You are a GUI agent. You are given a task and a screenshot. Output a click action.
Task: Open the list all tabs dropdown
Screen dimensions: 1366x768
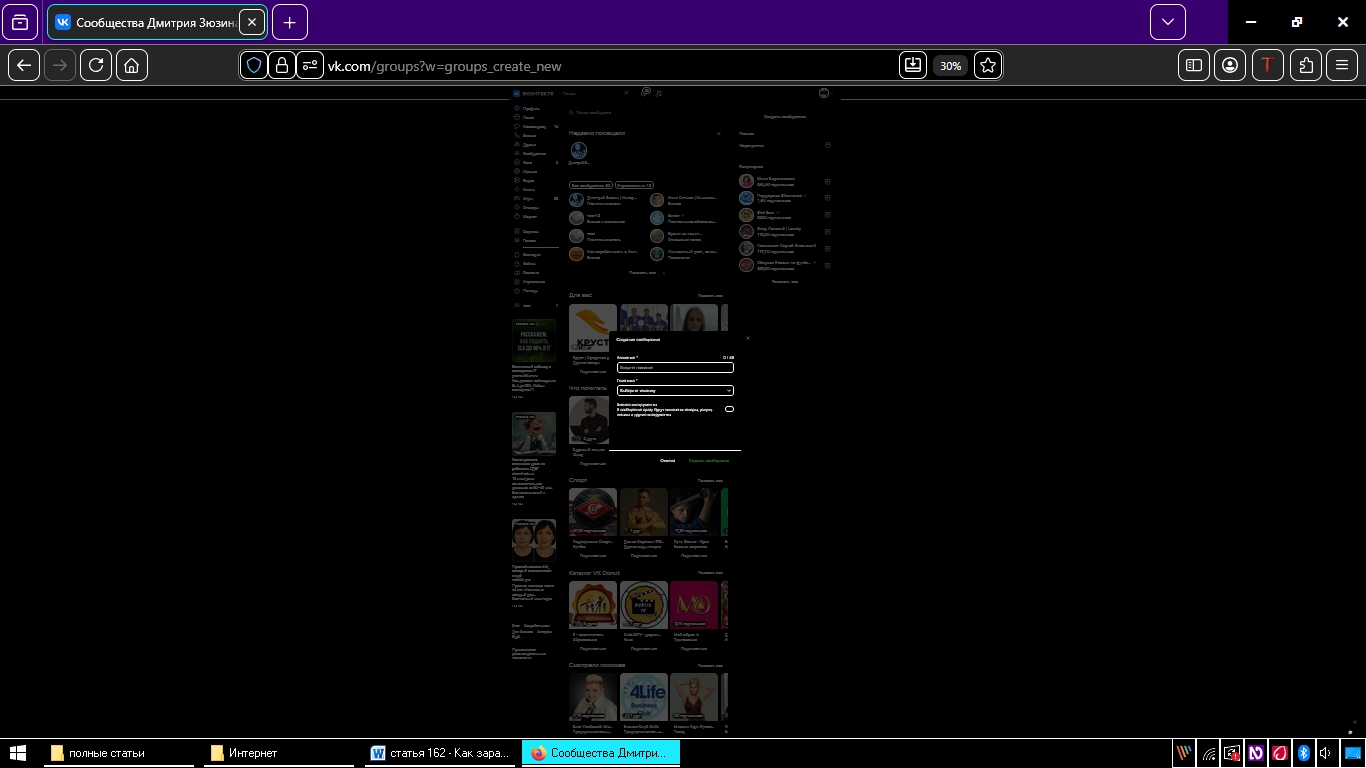(1167, 22)
